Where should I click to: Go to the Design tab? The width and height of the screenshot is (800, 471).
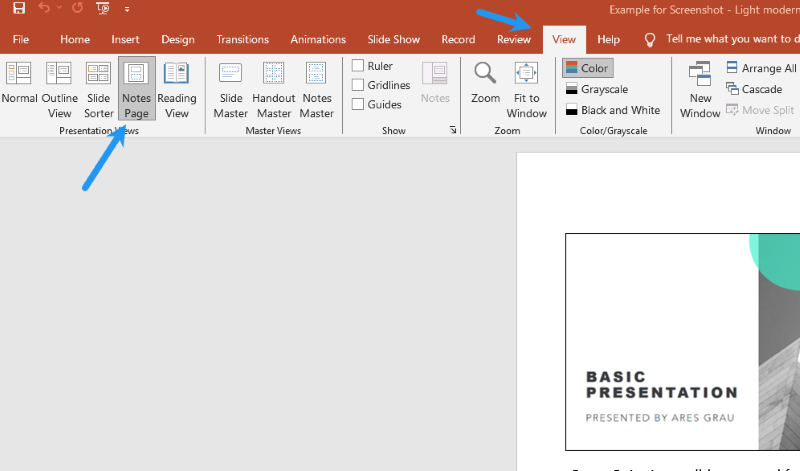(x=178, y=39)
